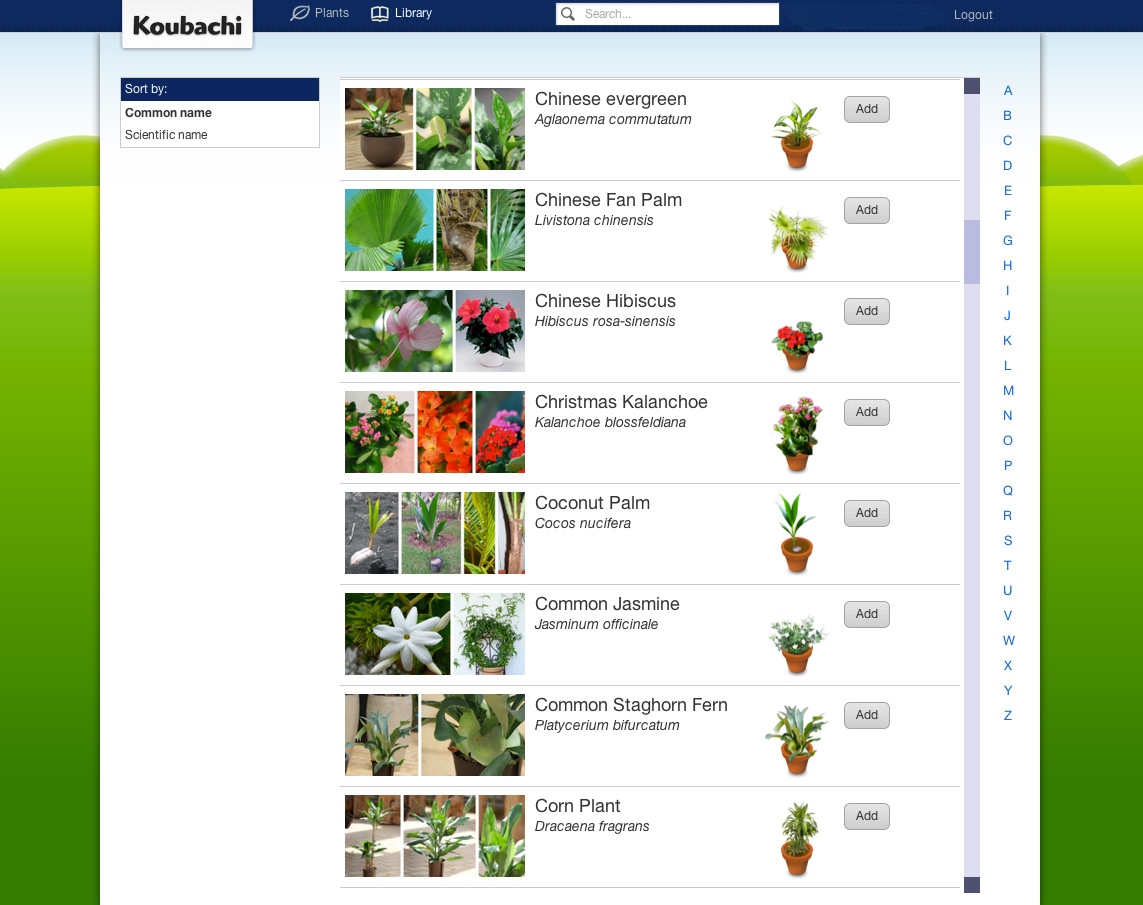Click the magnifying glass search icon
The image size is (1143, 905).
[x=568, y=14]
